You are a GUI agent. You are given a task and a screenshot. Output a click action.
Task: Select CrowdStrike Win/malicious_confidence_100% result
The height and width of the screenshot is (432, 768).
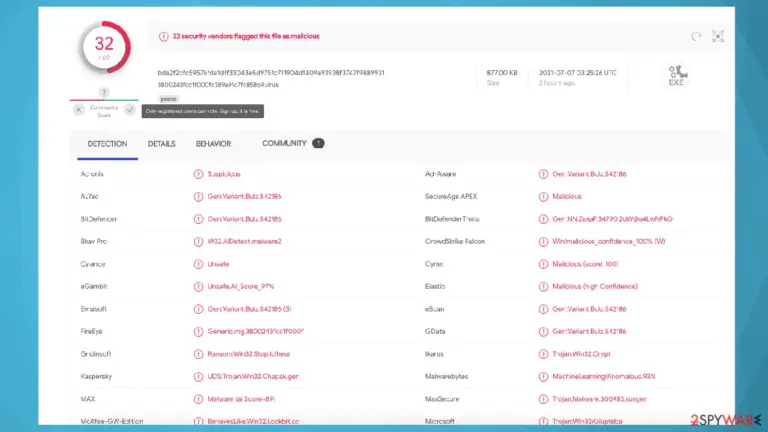(x=609, y=241)
